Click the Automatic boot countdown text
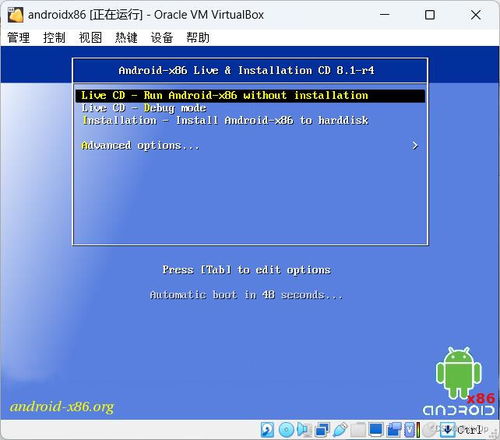The width and height of the screenshot is (500, 440). (x=246, y=295)
